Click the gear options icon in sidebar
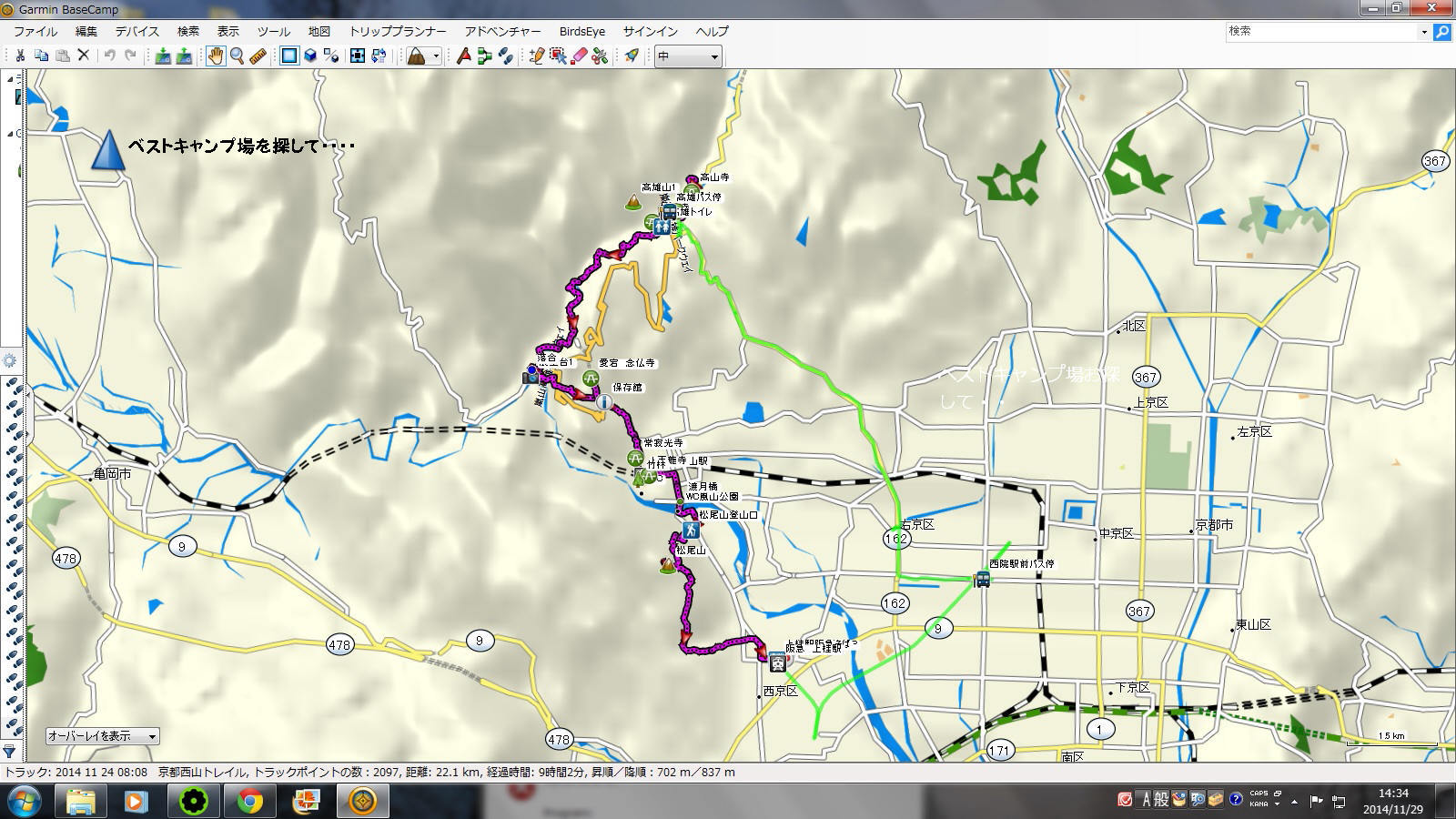The height and width of the screenshot is (819, 1456). tap(9, 360)
